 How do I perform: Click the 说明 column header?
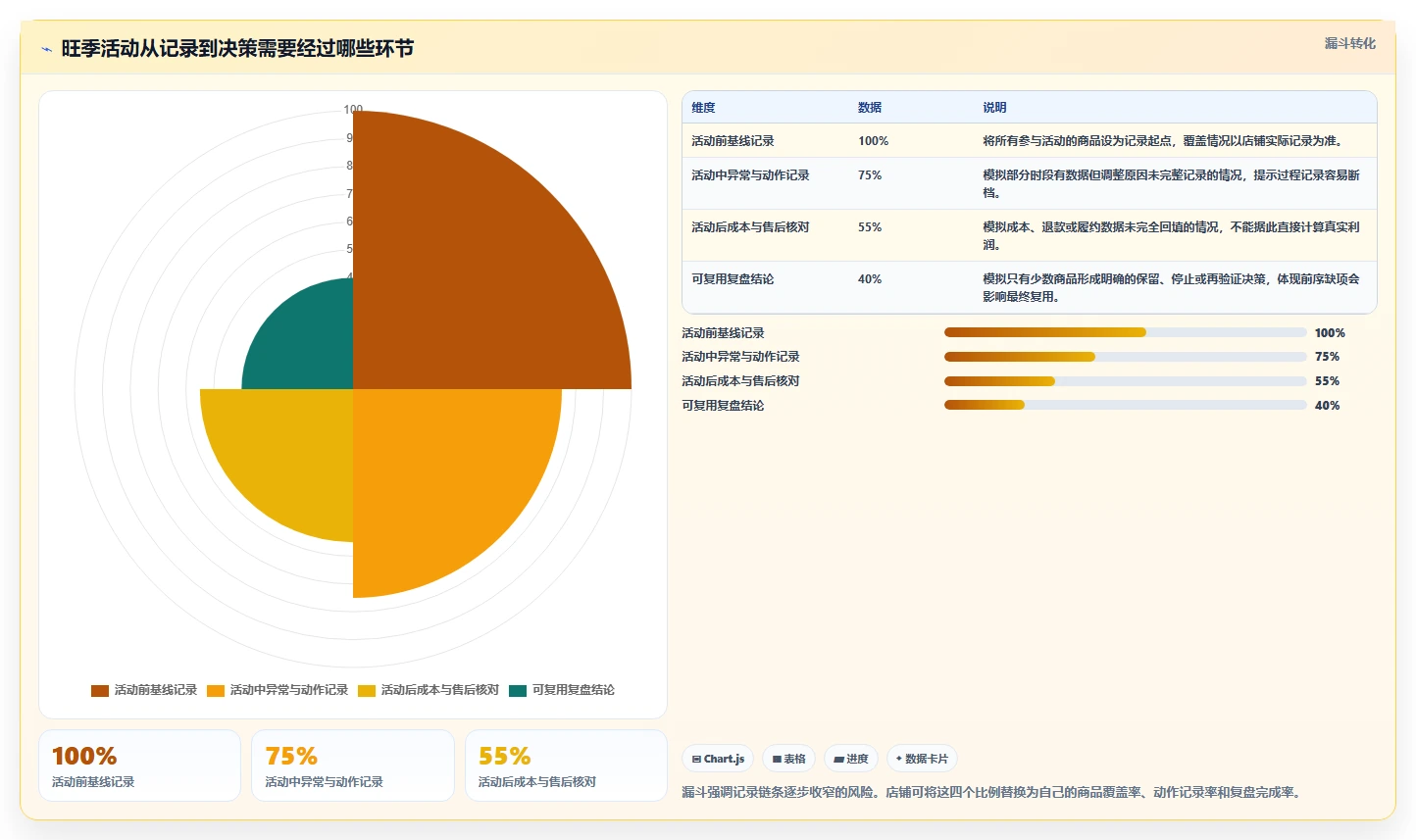coord(994,108)
